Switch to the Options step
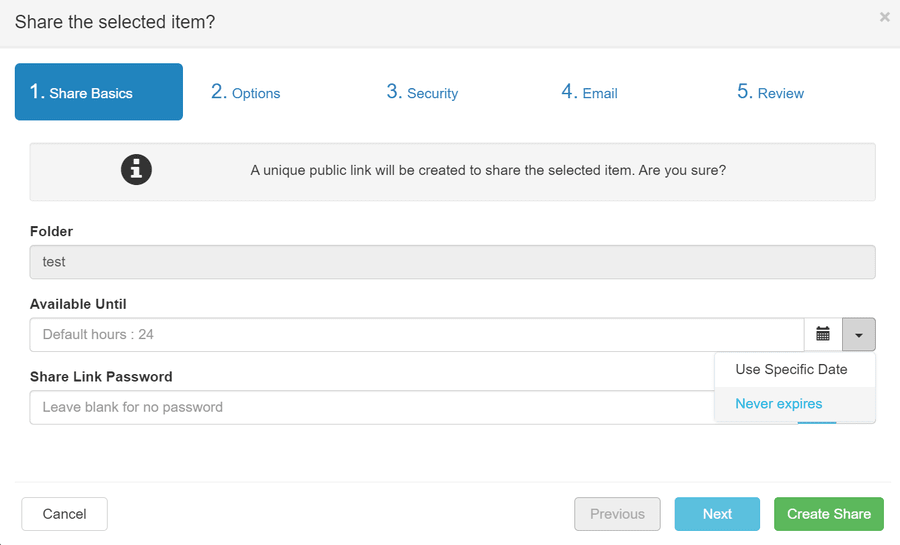The width and height of the screenshot is (900, 545). 246,92
